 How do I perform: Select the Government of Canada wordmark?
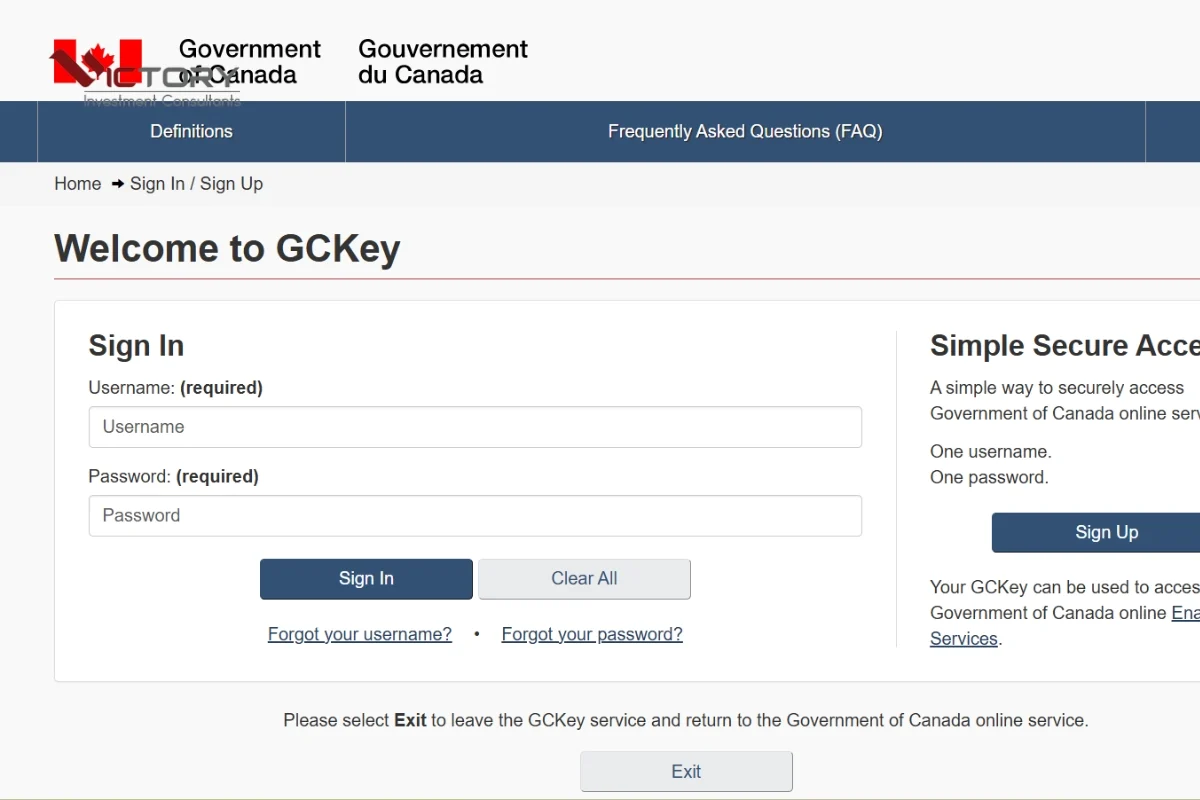(x=249, y=62)
